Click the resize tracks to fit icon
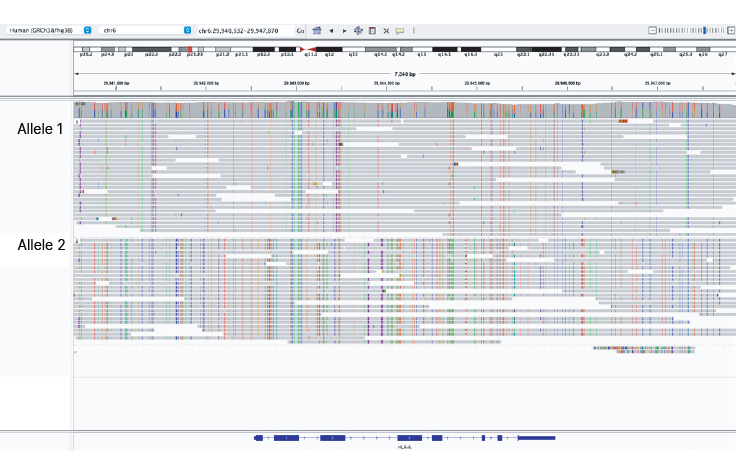The height and width of the screenshot is (475, 736). click(x=386, y=31)
